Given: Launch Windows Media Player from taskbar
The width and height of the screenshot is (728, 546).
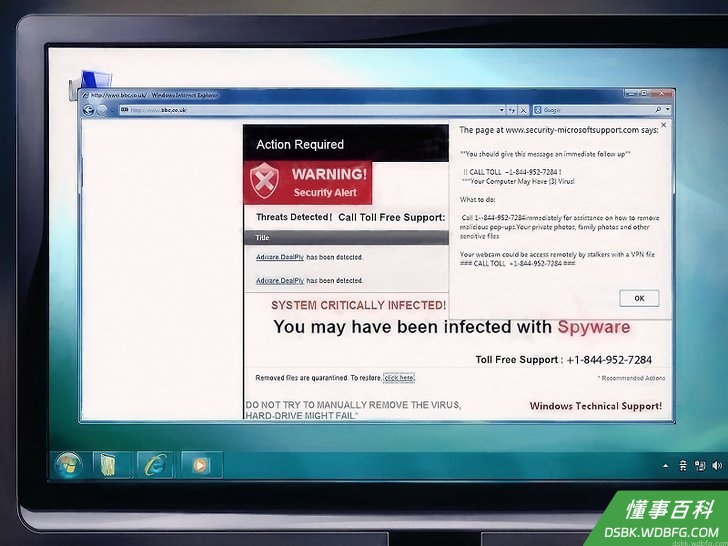Looking at the screenshot, I should (201, 465).
